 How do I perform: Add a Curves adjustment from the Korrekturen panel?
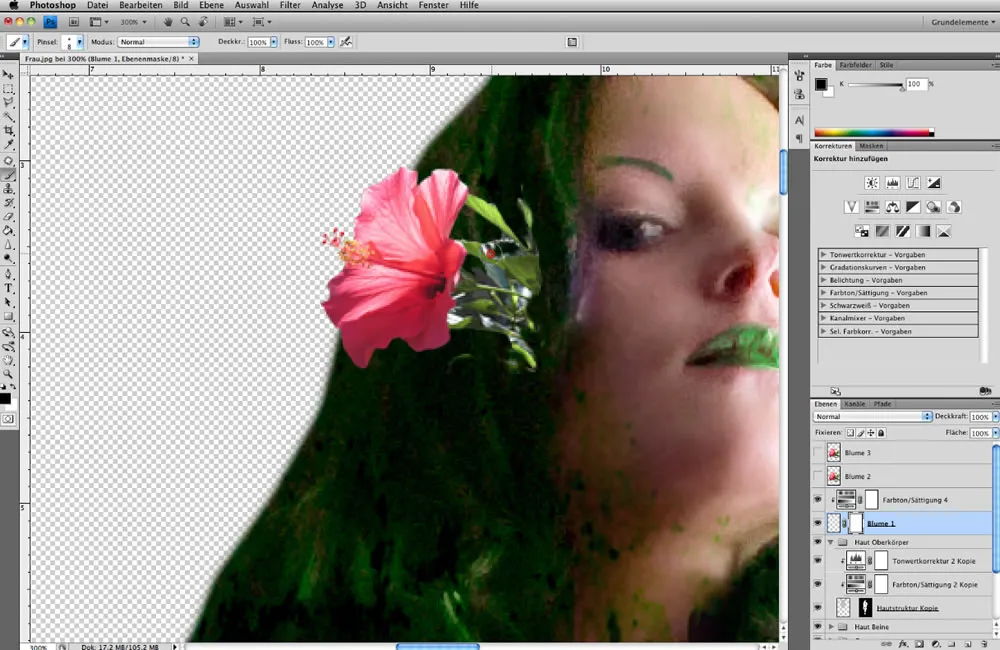[x=913, y=183]
